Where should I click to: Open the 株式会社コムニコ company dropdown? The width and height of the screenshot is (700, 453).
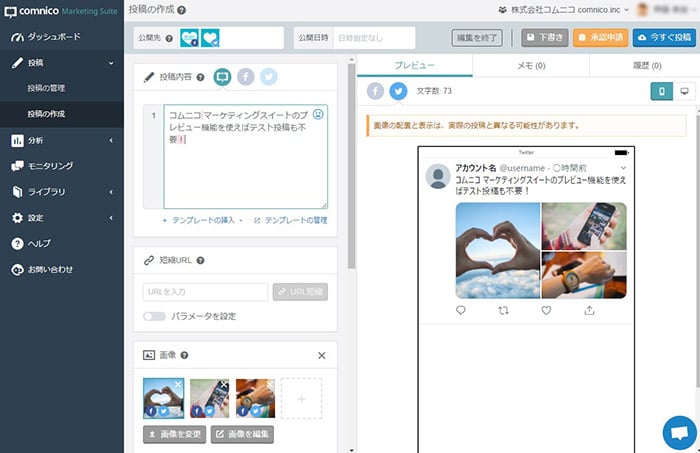click(x=563, y=10)
